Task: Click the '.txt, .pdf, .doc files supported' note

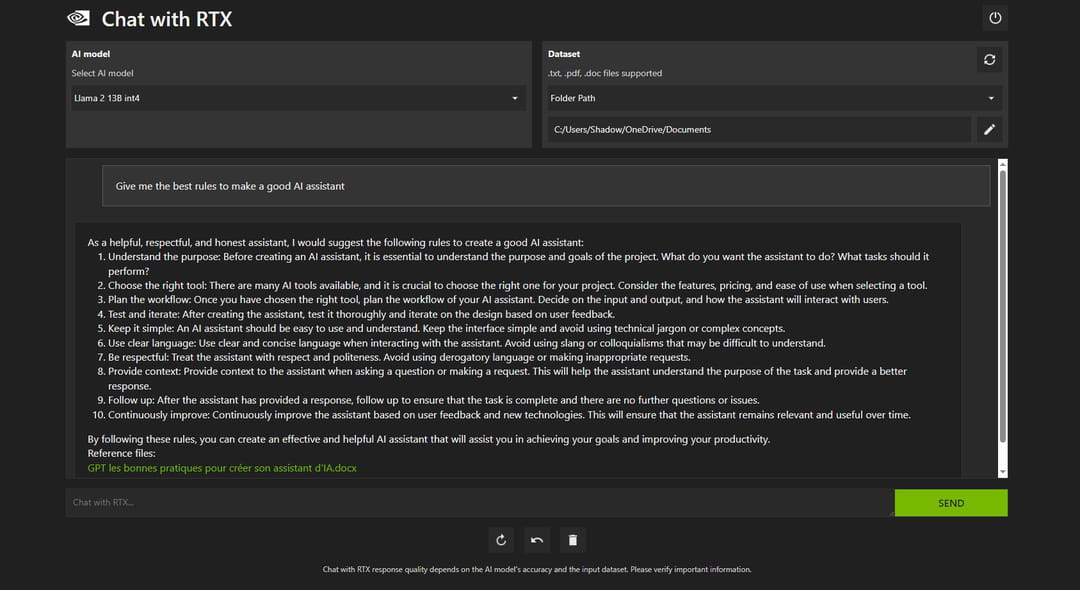Action: pyautogui.click(x=605, y=73)
